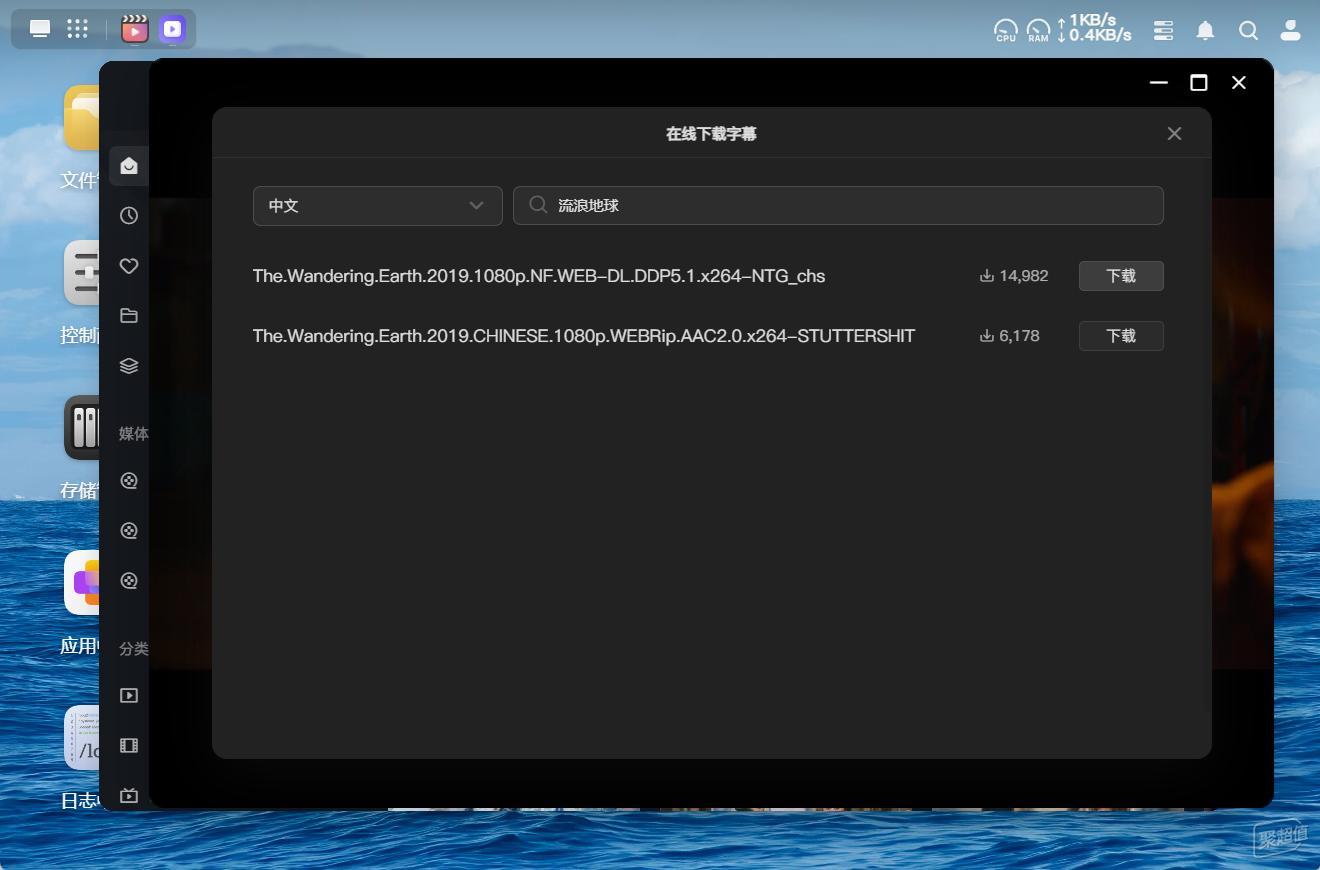Check the CPU usage indicator
The height and width of the screenshot is (870, 1320).
[1006, 31]
